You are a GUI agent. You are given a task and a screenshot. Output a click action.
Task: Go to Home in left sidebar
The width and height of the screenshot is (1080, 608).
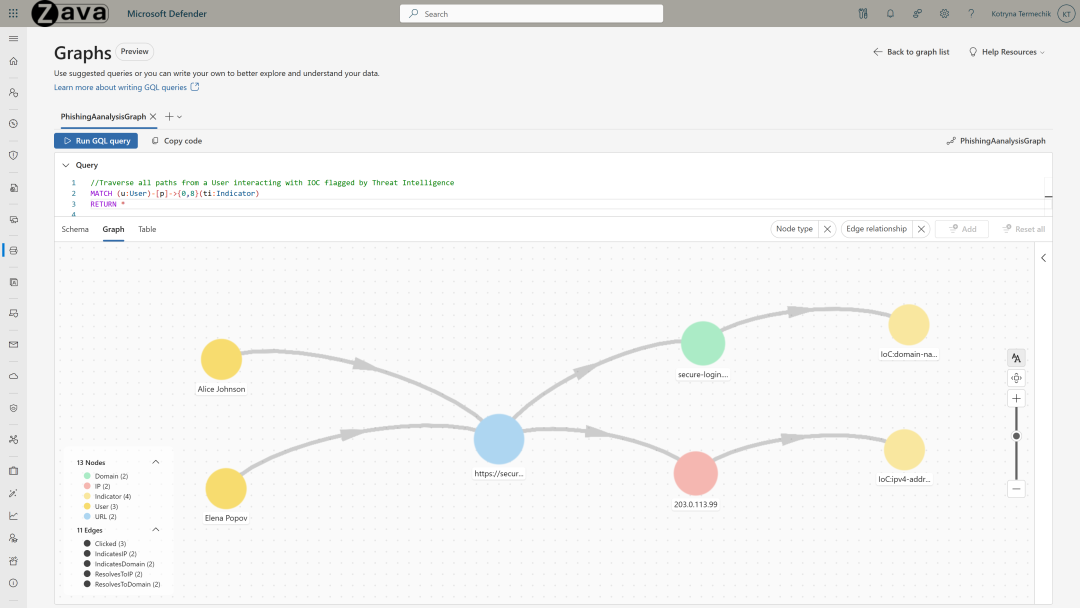pos(13,61)
